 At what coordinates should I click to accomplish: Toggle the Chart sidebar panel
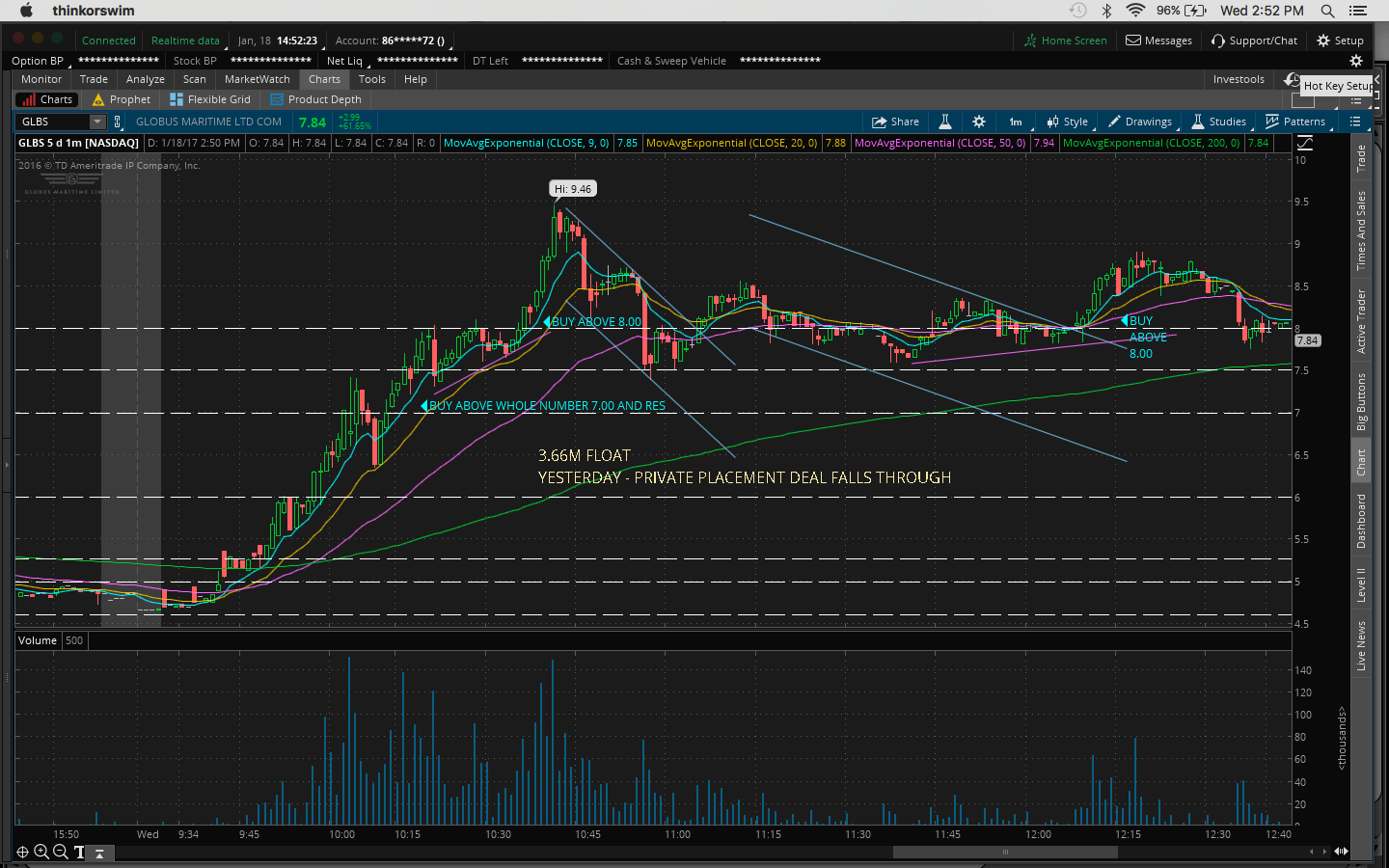click(1361, 463)
